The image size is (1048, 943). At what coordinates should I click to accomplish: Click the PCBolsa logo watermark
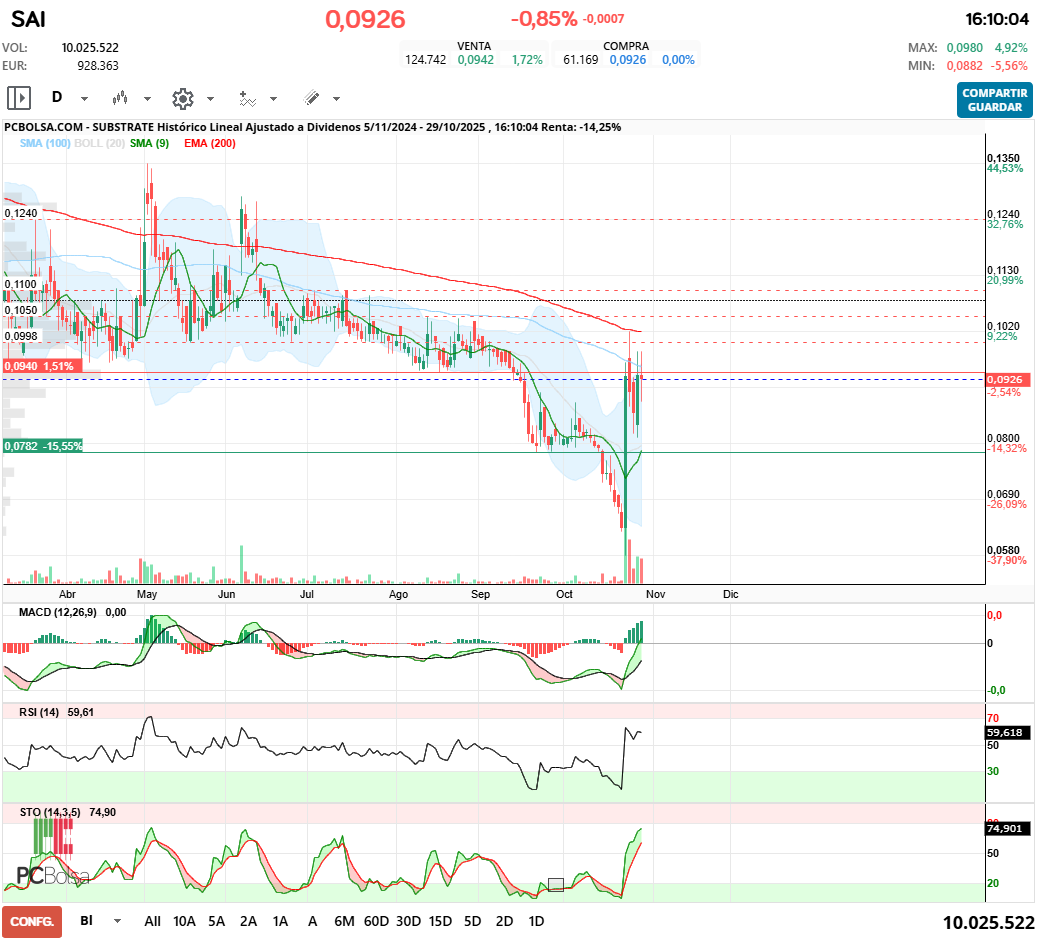coord(52,875)
